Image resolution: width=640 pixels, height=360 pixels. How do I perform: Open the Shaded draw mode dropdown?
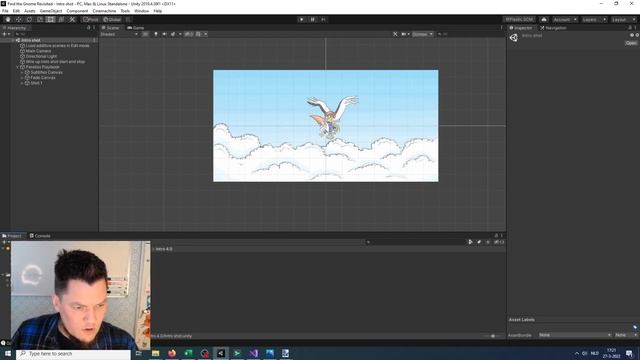click(119, 34)
